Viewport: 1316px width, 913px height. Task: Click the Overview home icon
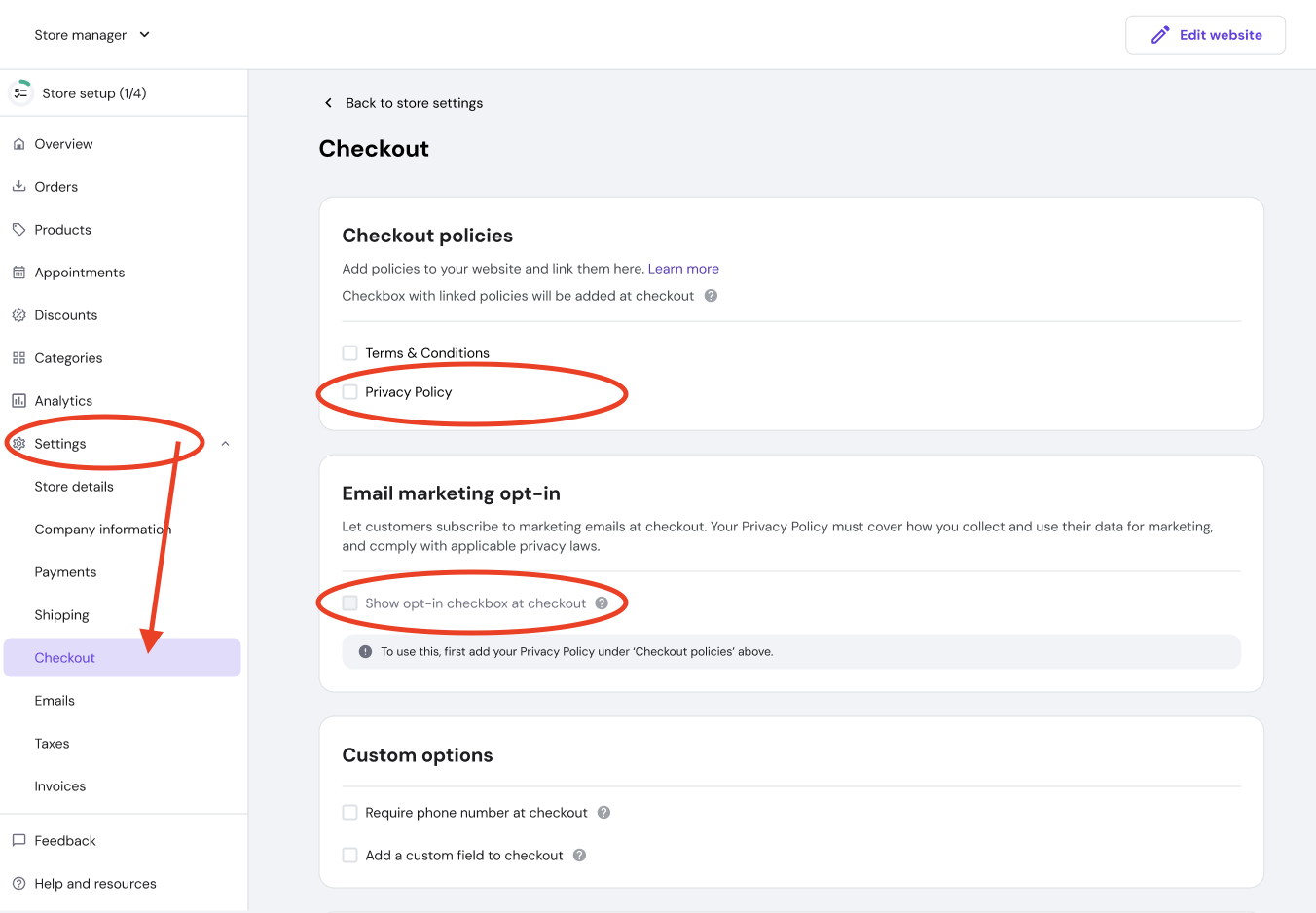pos(18,144)
